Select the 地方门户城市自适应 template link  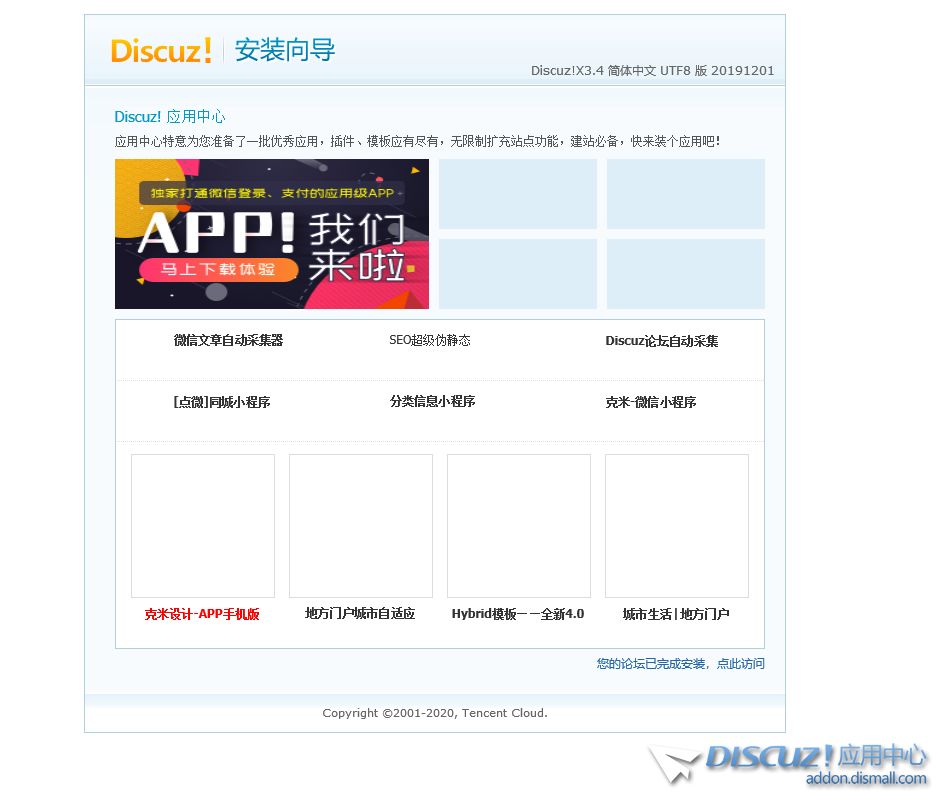click(360, 614)
